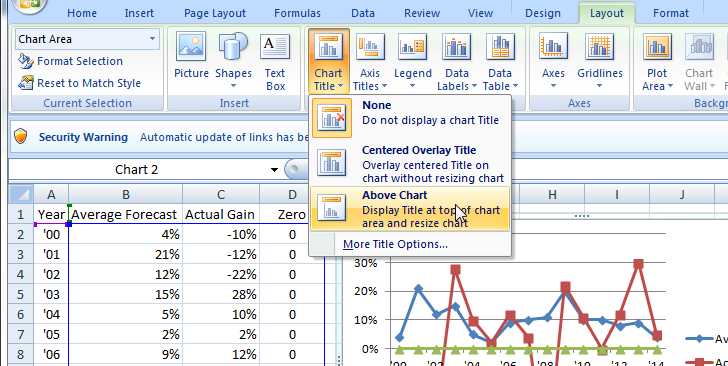This screenshot has height=366, width=728.
Task: Click Reset to Match Style
Action: point(79,83)
